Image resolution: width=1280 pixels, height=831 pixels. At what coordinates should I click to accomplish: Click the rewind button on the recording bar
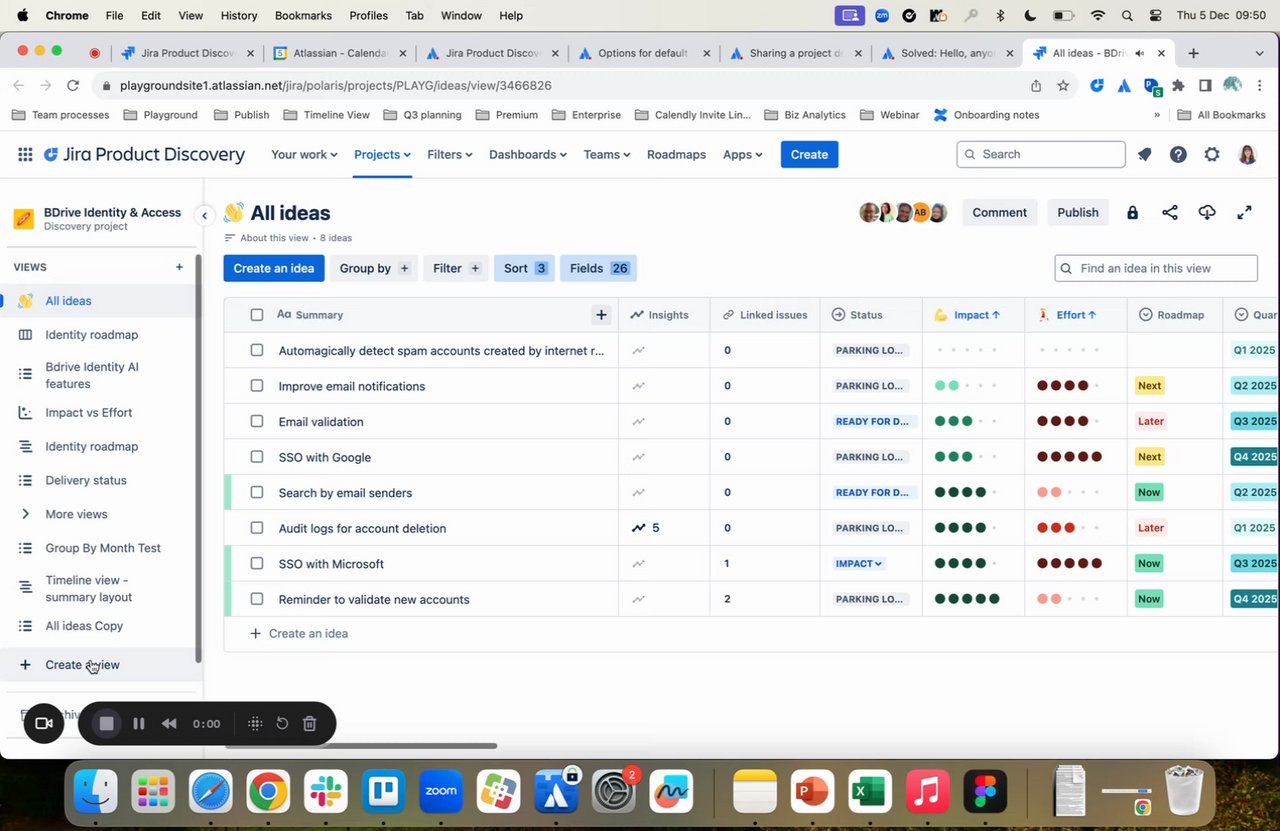tap(169, 723)
